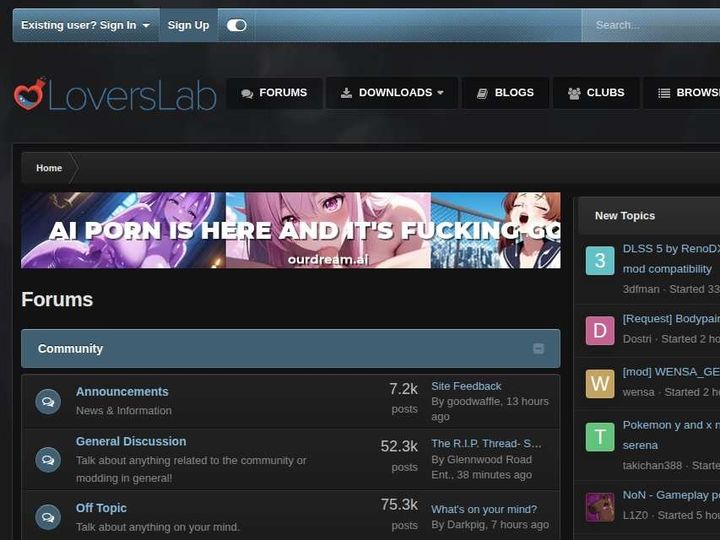Click the '75.3k posts' count in Off Topic
720x540 pixels.
(399, 514)
